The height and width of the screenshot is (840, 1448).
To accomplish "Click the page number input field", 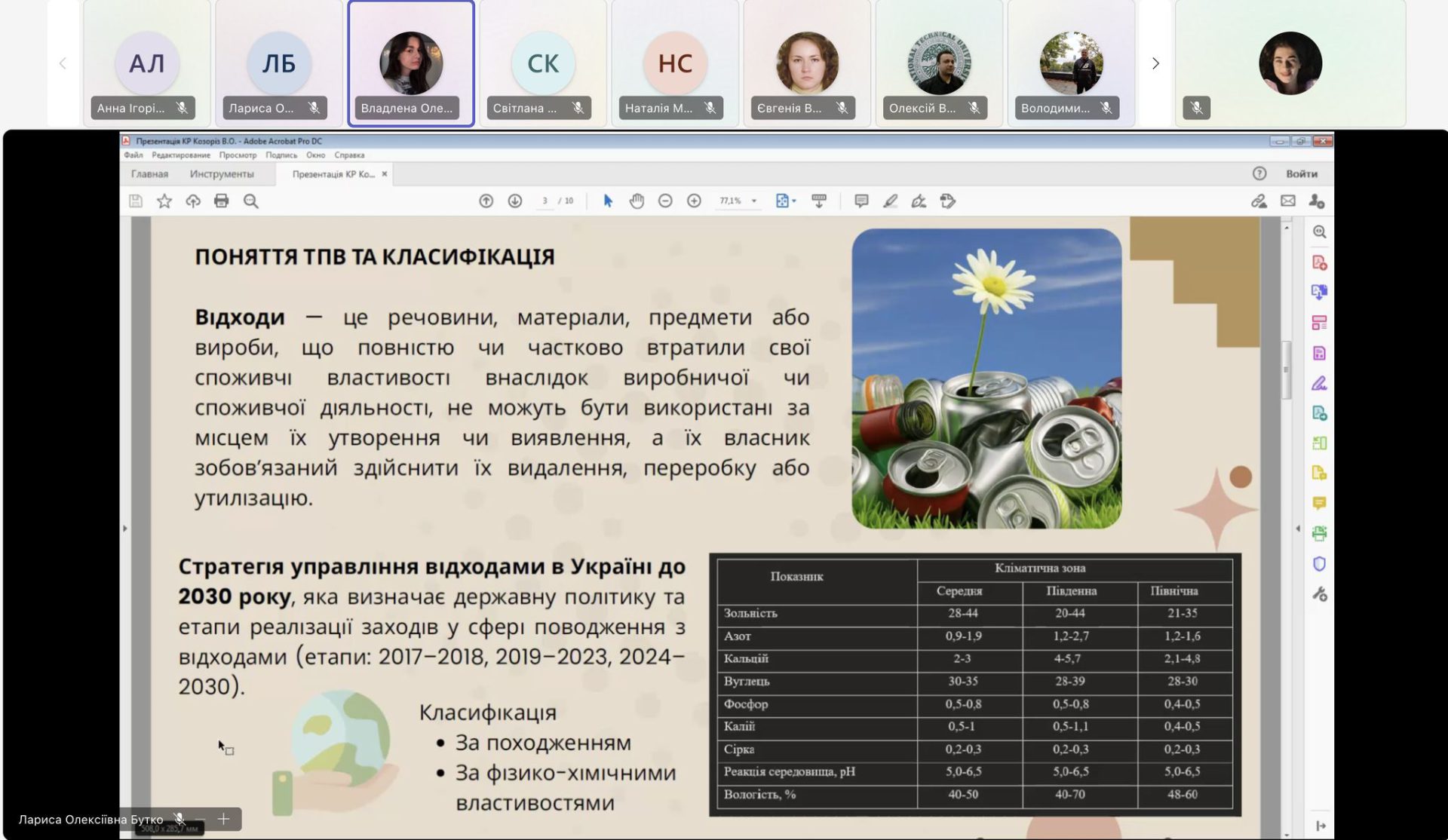I will point(545,201).
